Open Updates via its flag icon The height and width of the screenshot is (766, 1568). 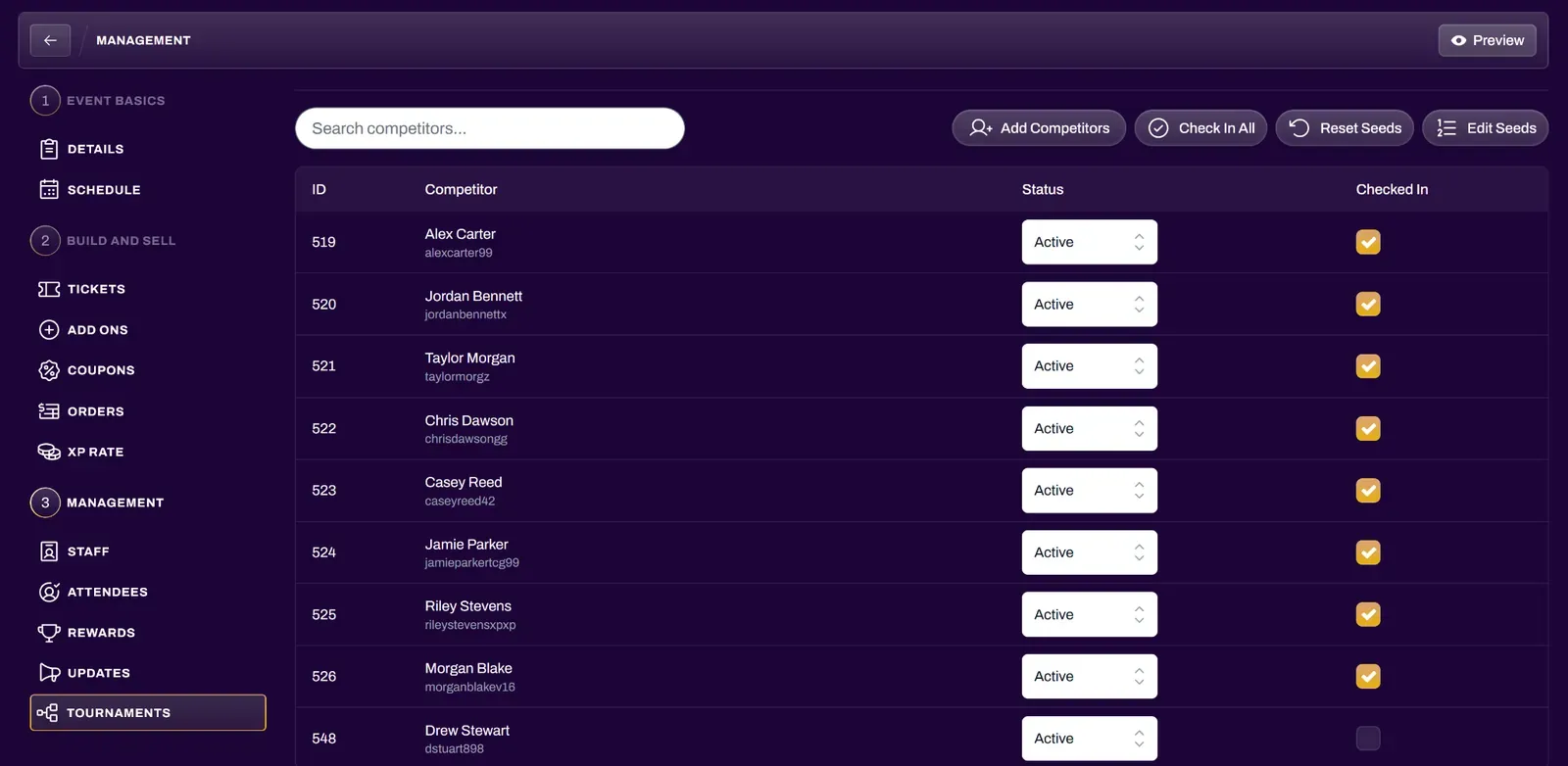(x=49, y=673)
